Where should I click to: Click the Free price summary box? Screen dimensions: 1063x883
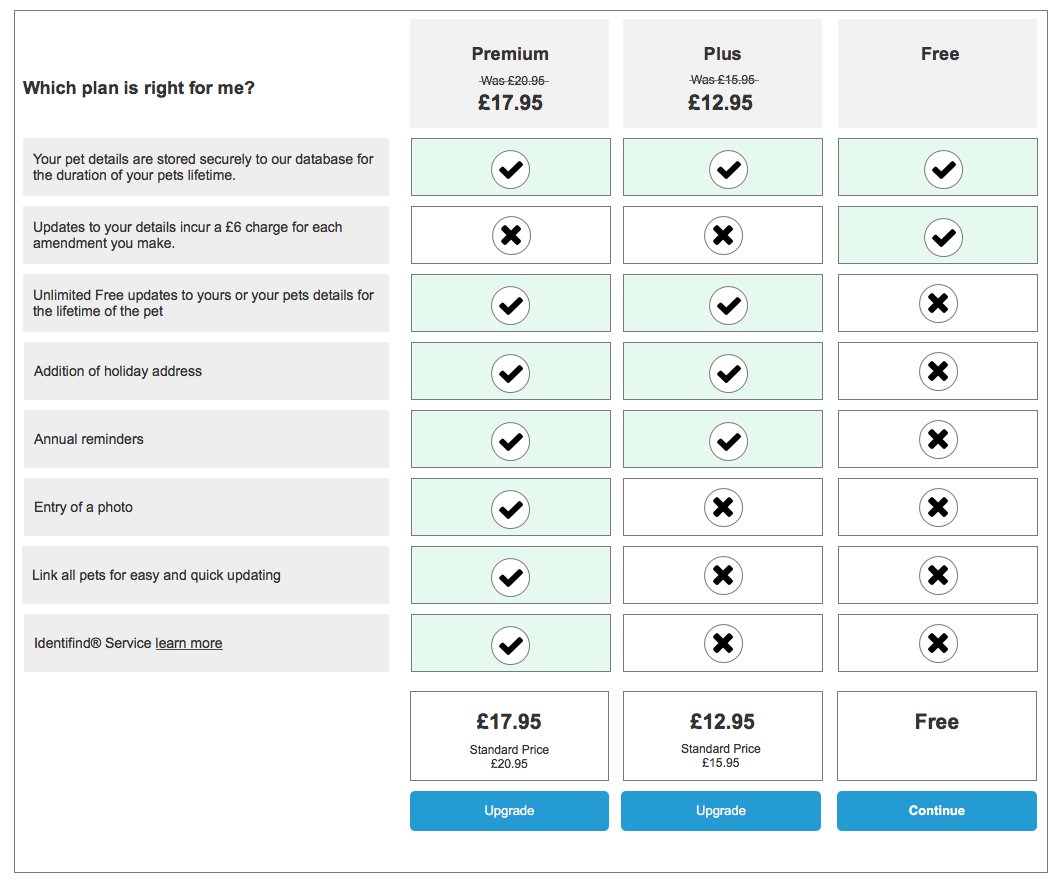(937, 736)
